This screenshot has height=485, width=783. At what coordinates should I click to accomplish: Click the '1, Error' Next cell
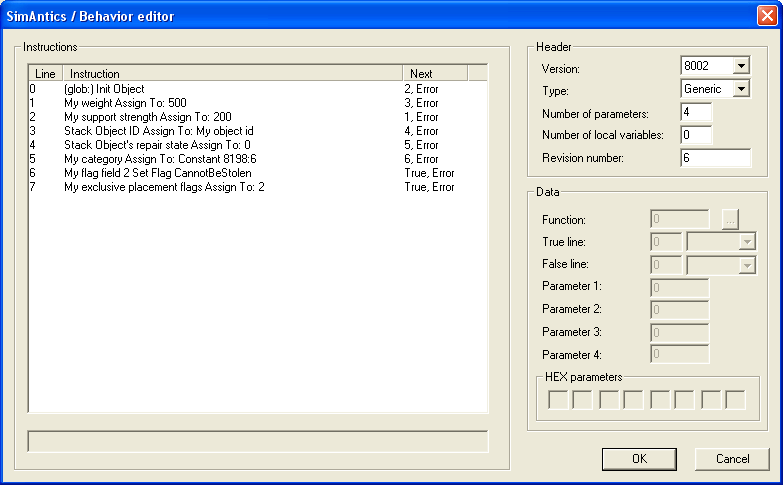pos(421,117)
